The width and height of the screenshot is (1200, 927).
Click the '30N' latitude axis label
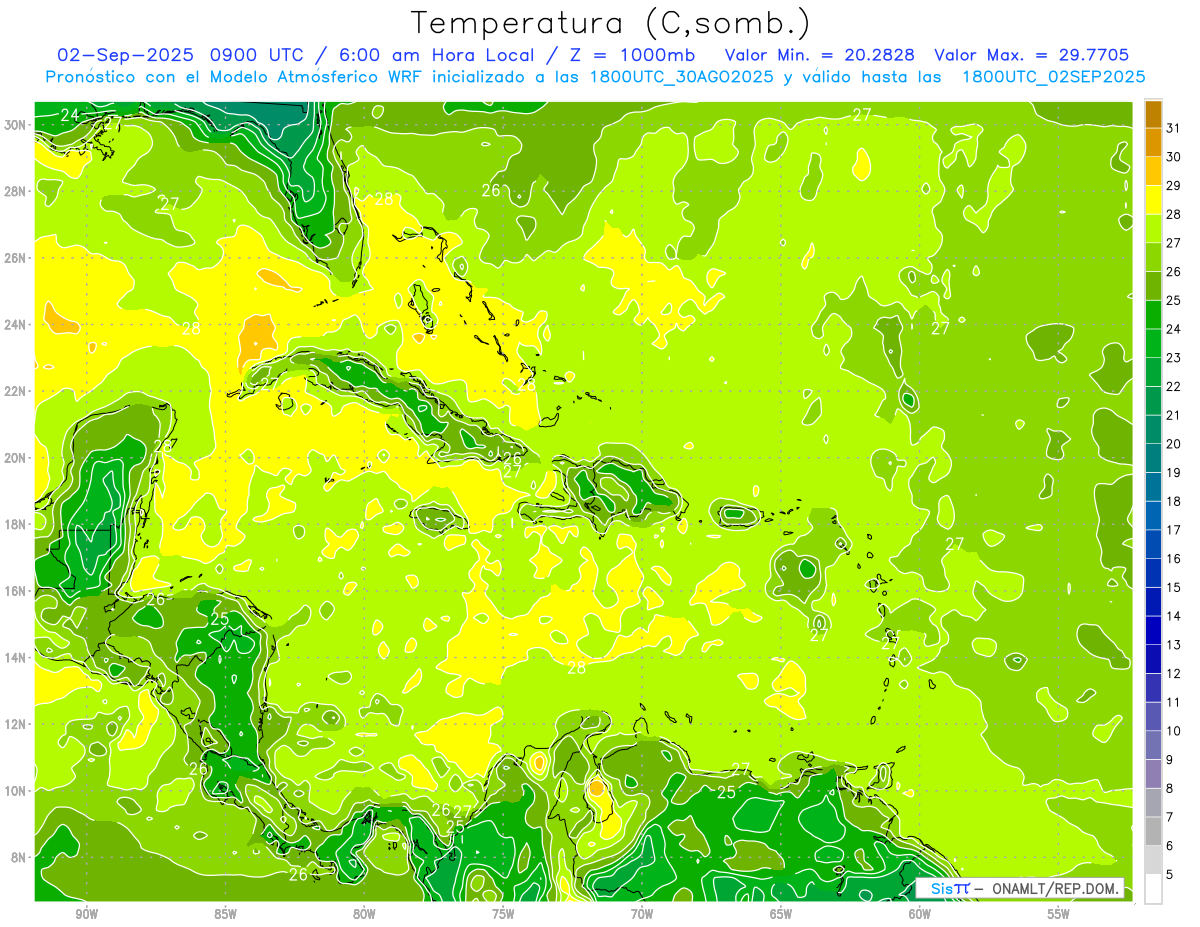coord(16,125)
